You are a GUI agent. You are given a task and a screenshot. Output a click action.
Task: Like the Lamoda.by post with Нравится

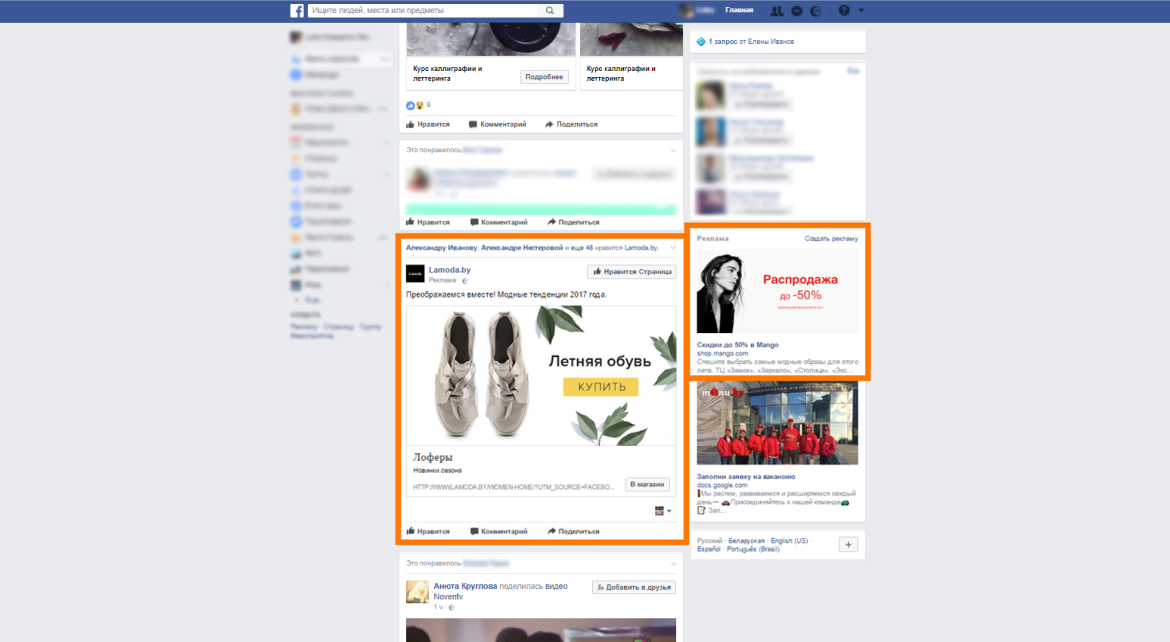pos(428,532)
